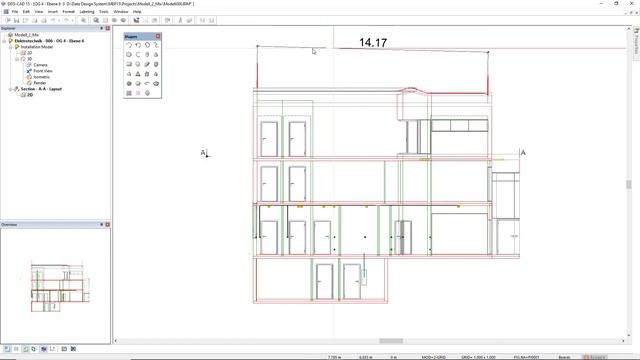Screen dimensions: 640x360
Task: Select Modell_2_Mx in the Explorer tree
Action: pos(27,35)
